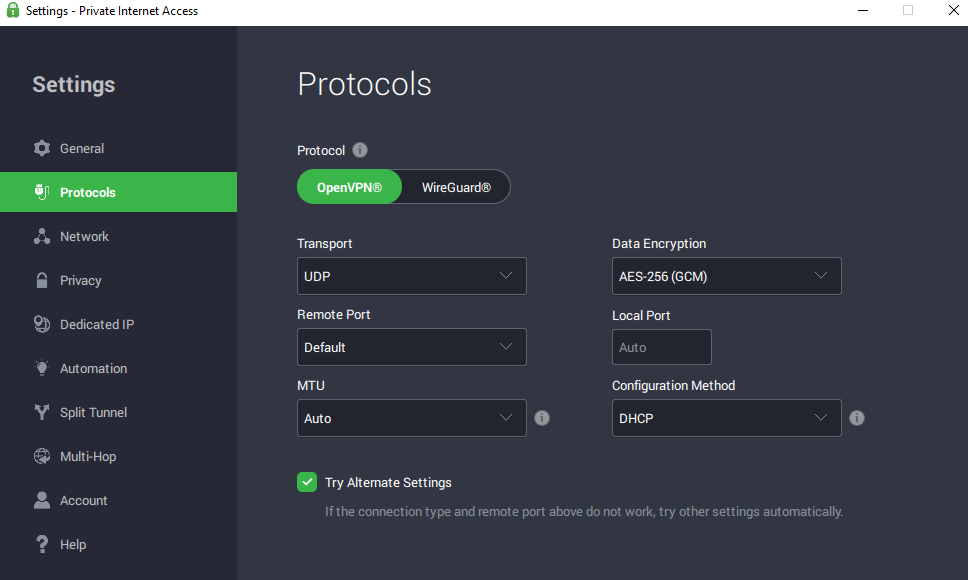Click the Split Tunnel fork icon
This screenshot has height=580, width=968.
(42, 412)
